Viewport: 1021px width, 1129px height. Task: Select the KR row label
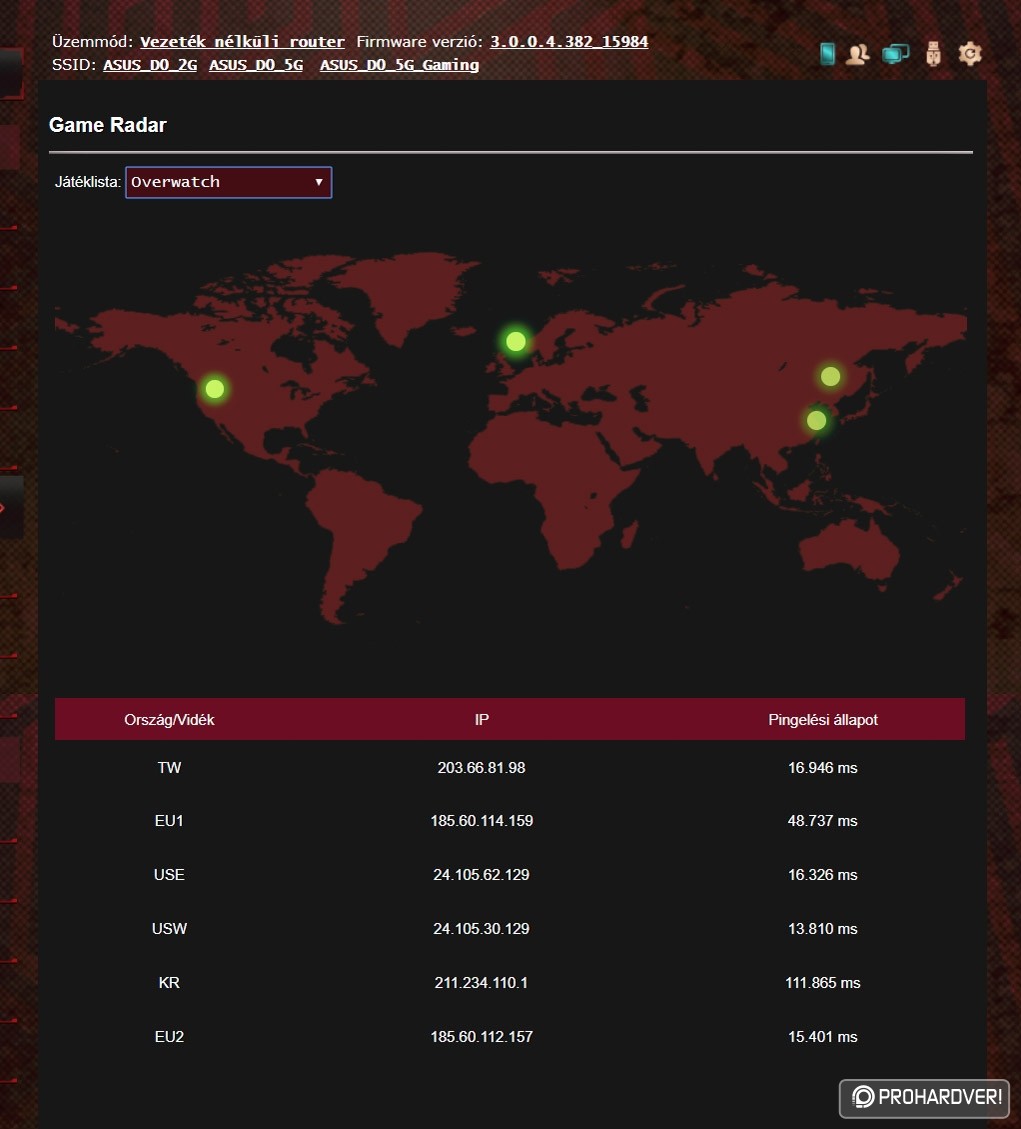(x=169, y=983)
